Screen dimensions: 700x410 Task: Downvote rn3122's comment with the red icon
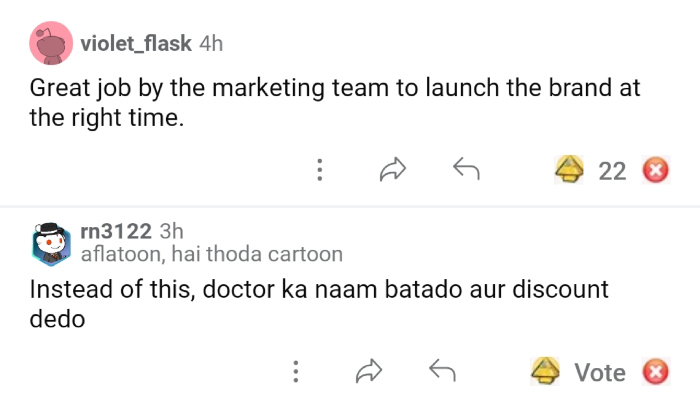[x=655, y=373]
